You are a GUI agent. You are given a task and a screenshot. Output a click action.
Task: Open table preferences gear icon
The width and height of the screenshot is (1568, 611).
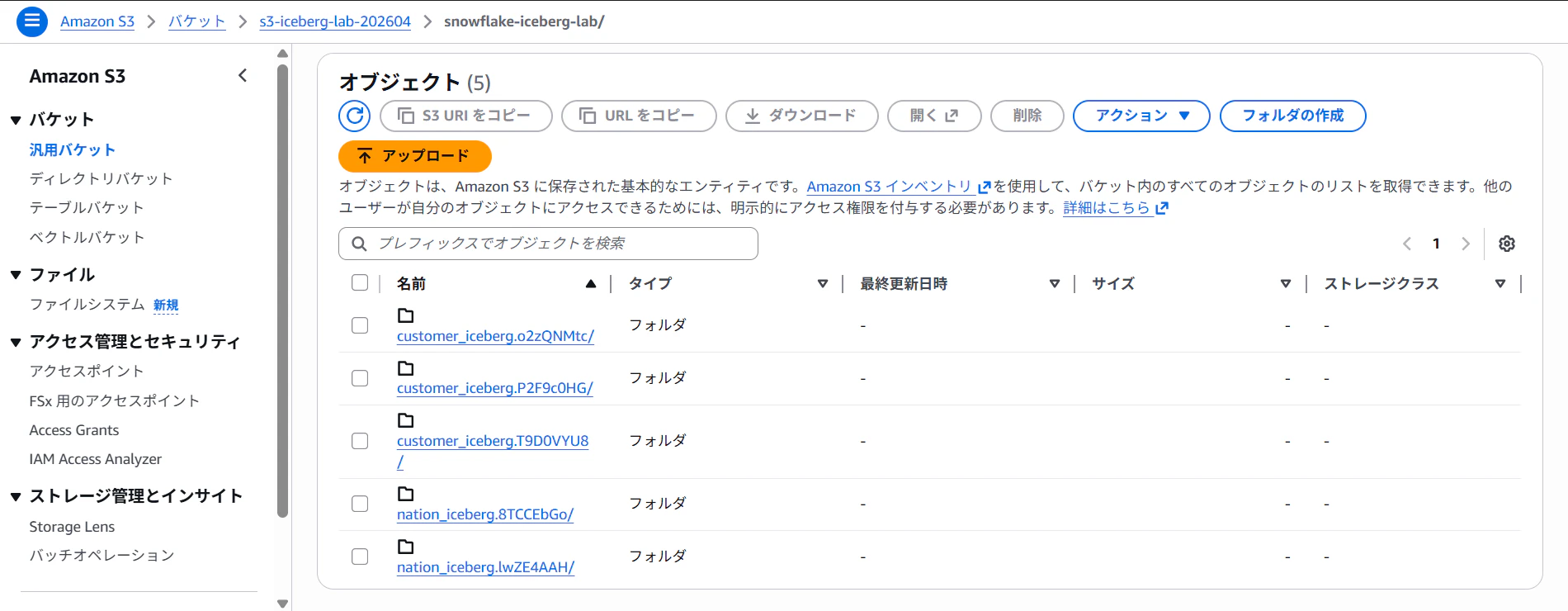1507,244
